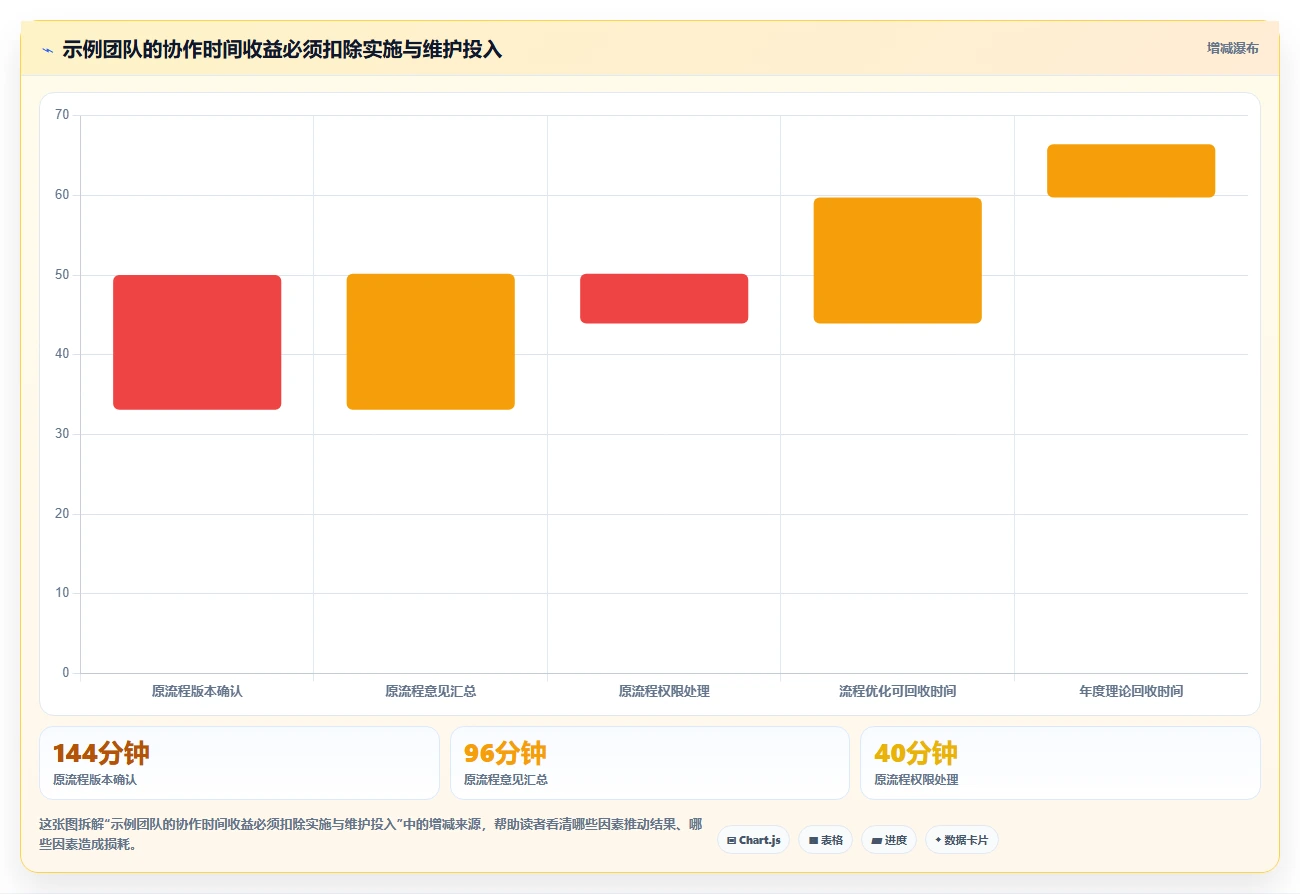Click the y-axis value 60
Screen dimensions: 1300x894
tap(62, 195)
